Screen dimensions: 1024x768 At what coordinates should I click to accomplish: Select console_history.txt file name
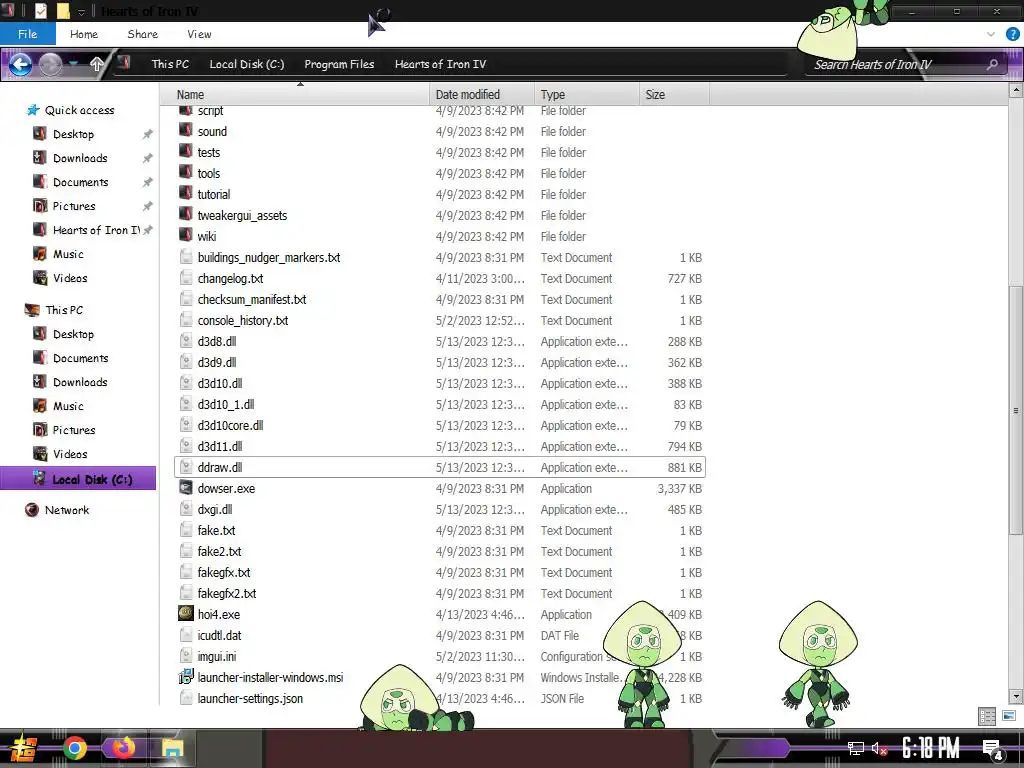[243, 320]
